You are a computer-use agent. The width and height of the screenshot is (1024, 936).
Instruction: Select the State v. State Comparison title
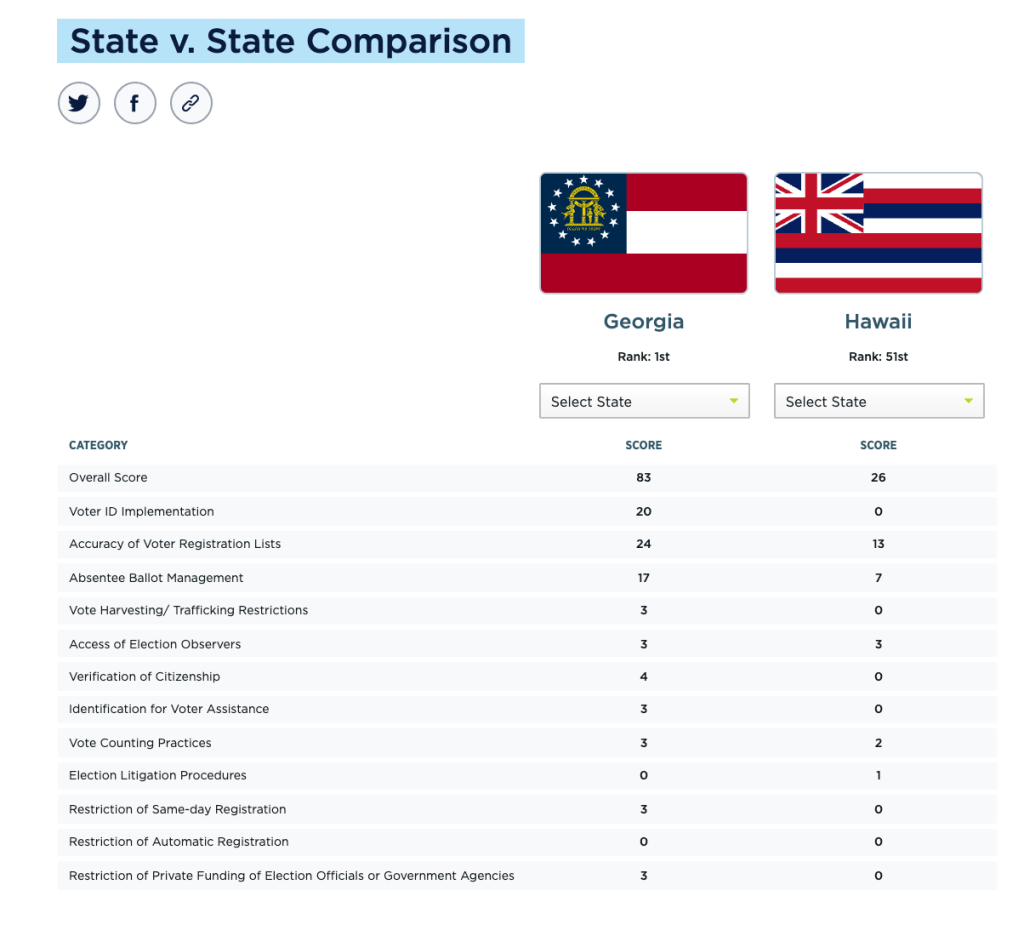tap(291, 41)
